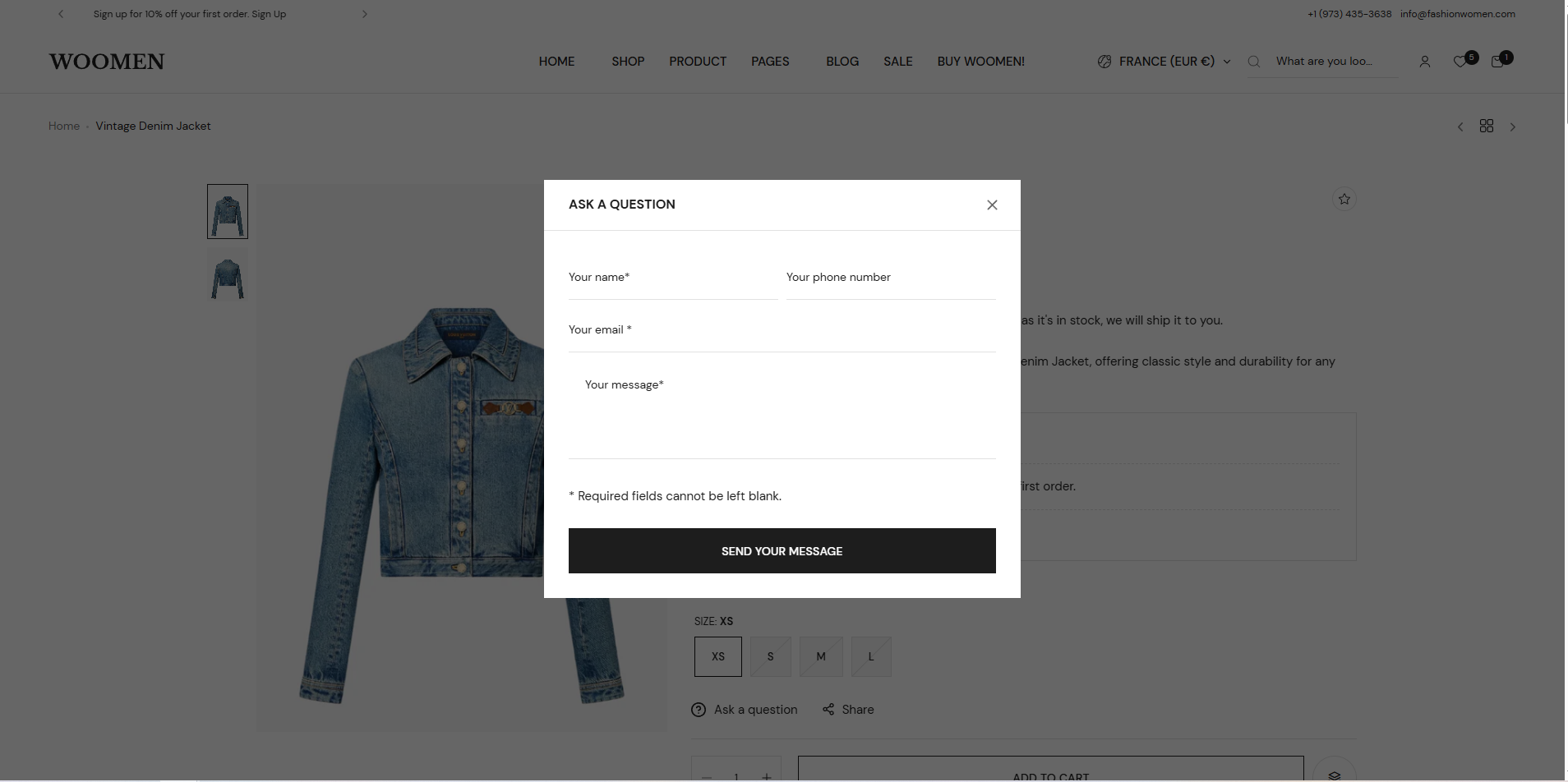The width and height of the screenshot is (1568, 782).
Task: Select size L option
Action: click(870, 656)
